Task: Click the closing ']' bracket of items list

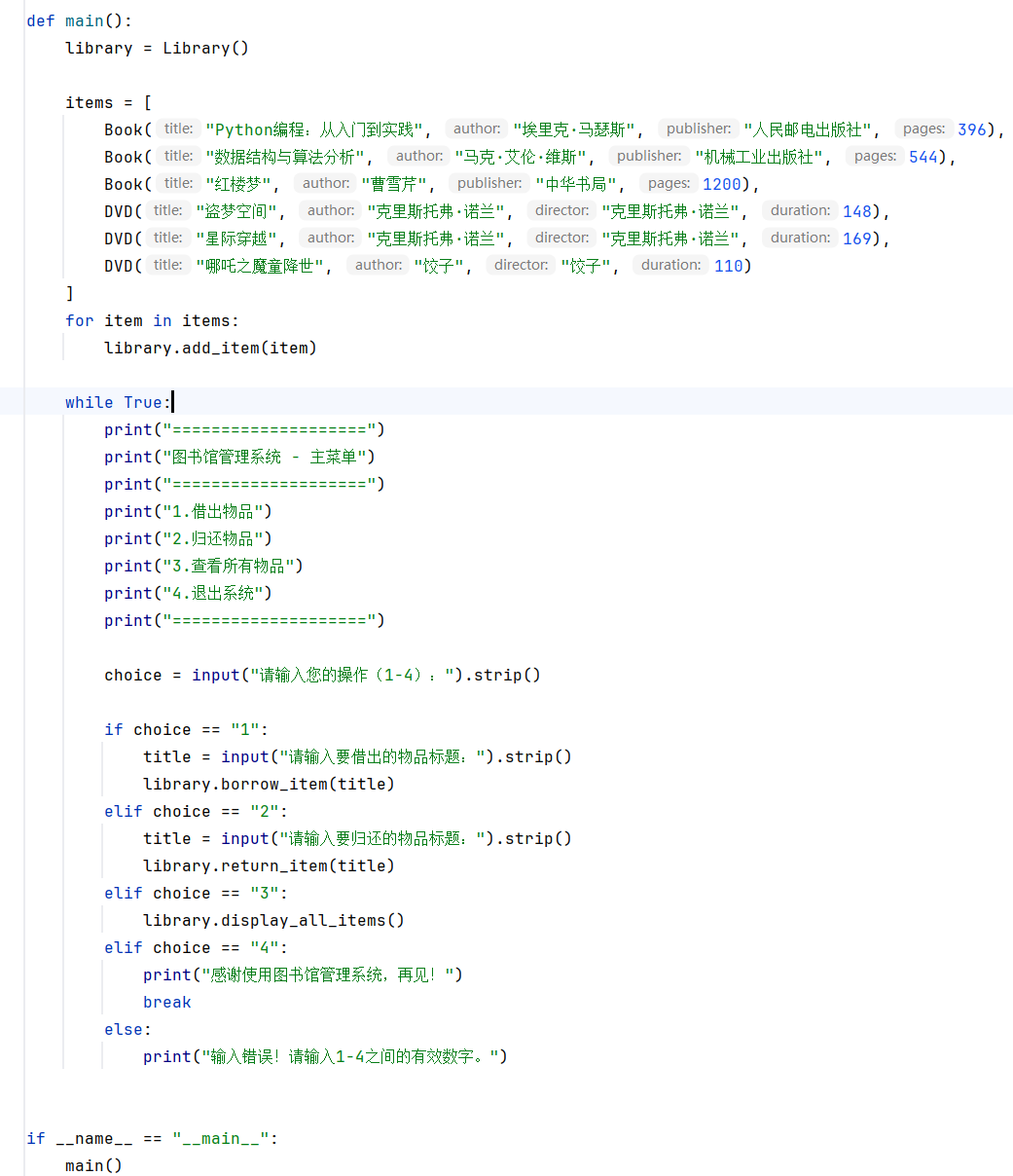Action: coord(70,293)
